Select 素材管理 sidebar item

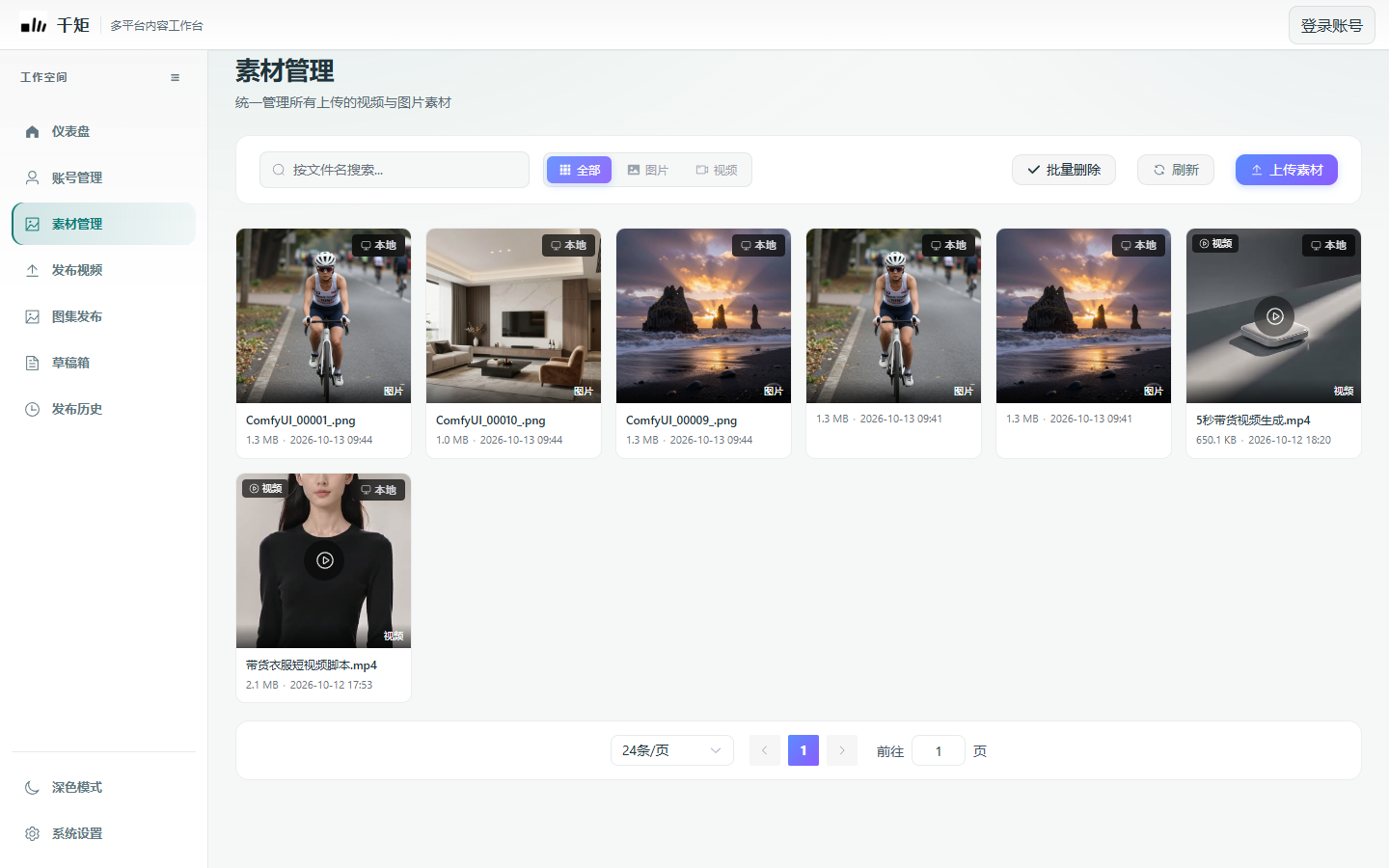(103, 224)
